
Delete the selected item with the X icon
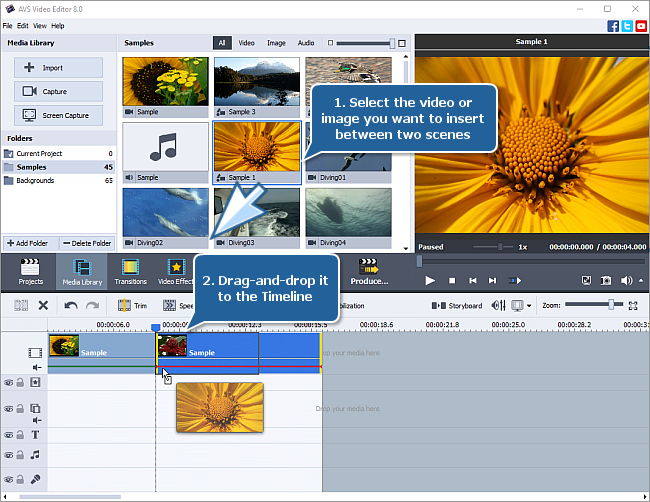tap(43, 305)
